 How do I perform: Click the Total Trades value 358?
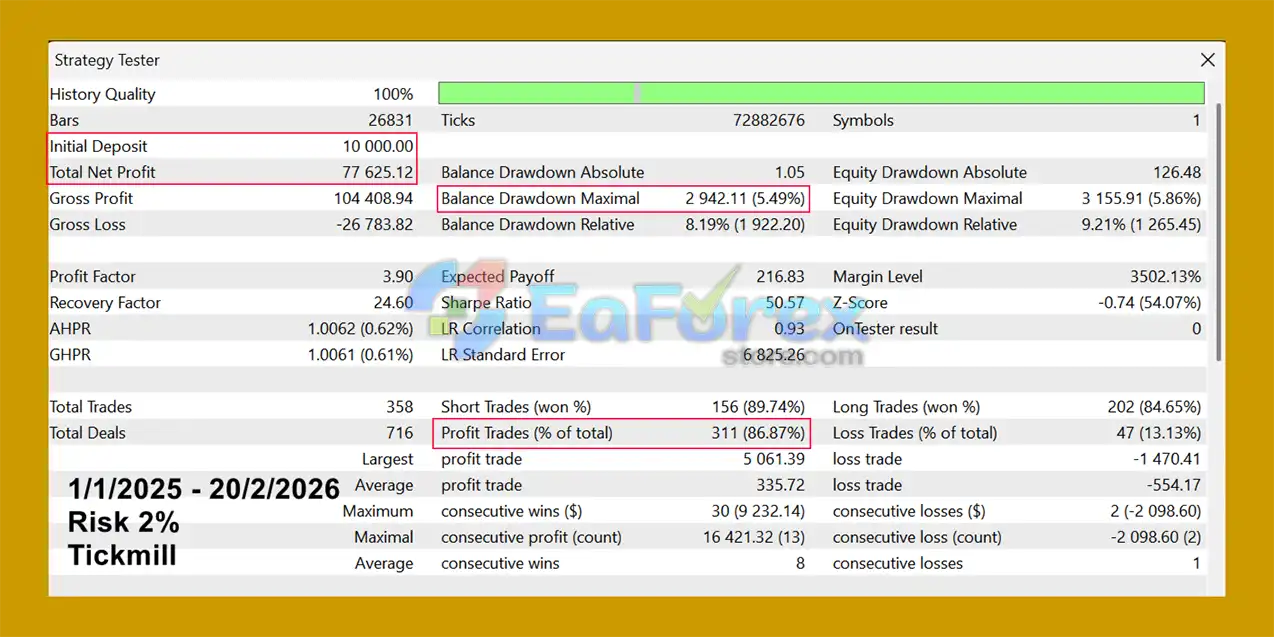399,407
